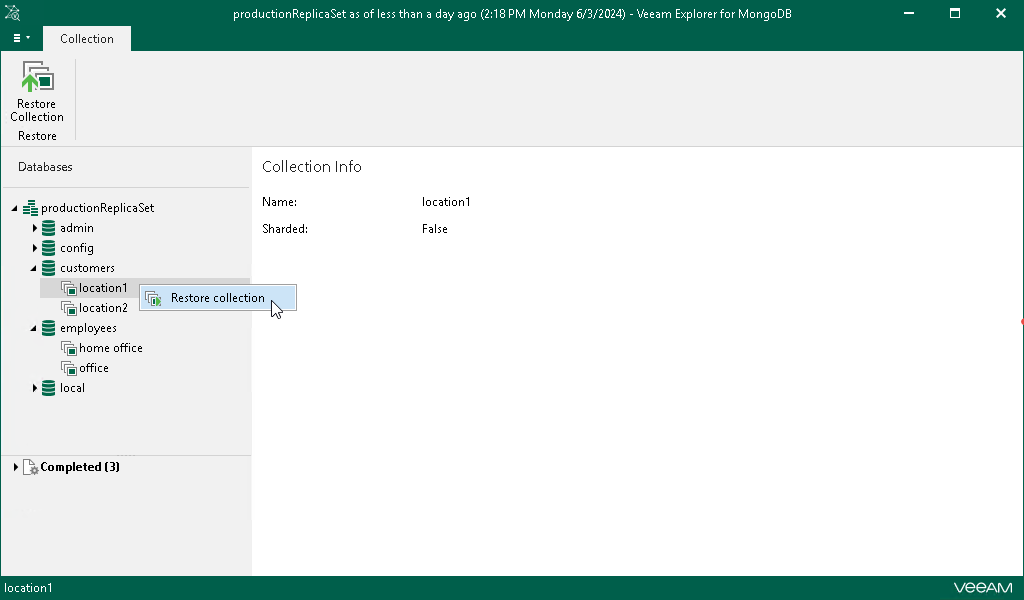Open the main hamburger menu dropdown

21,38
